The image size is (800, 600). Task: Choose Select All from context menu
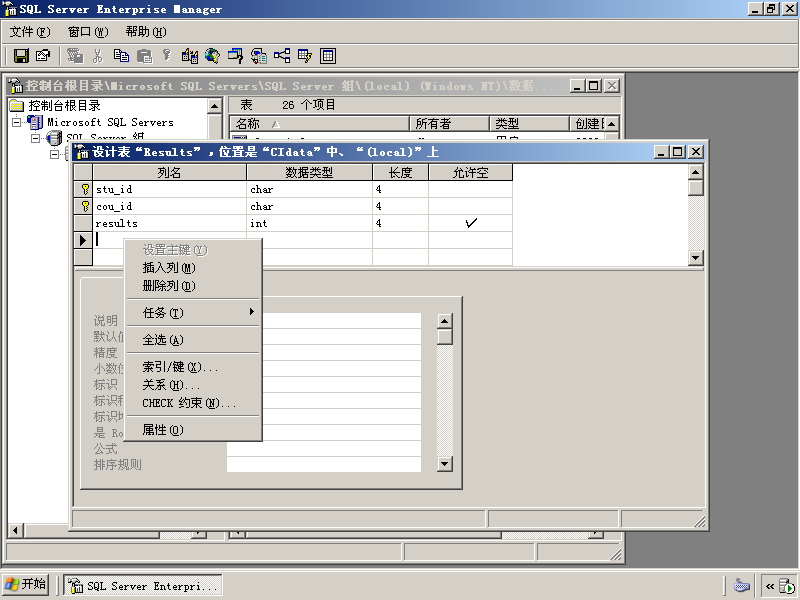click(193, 340)
